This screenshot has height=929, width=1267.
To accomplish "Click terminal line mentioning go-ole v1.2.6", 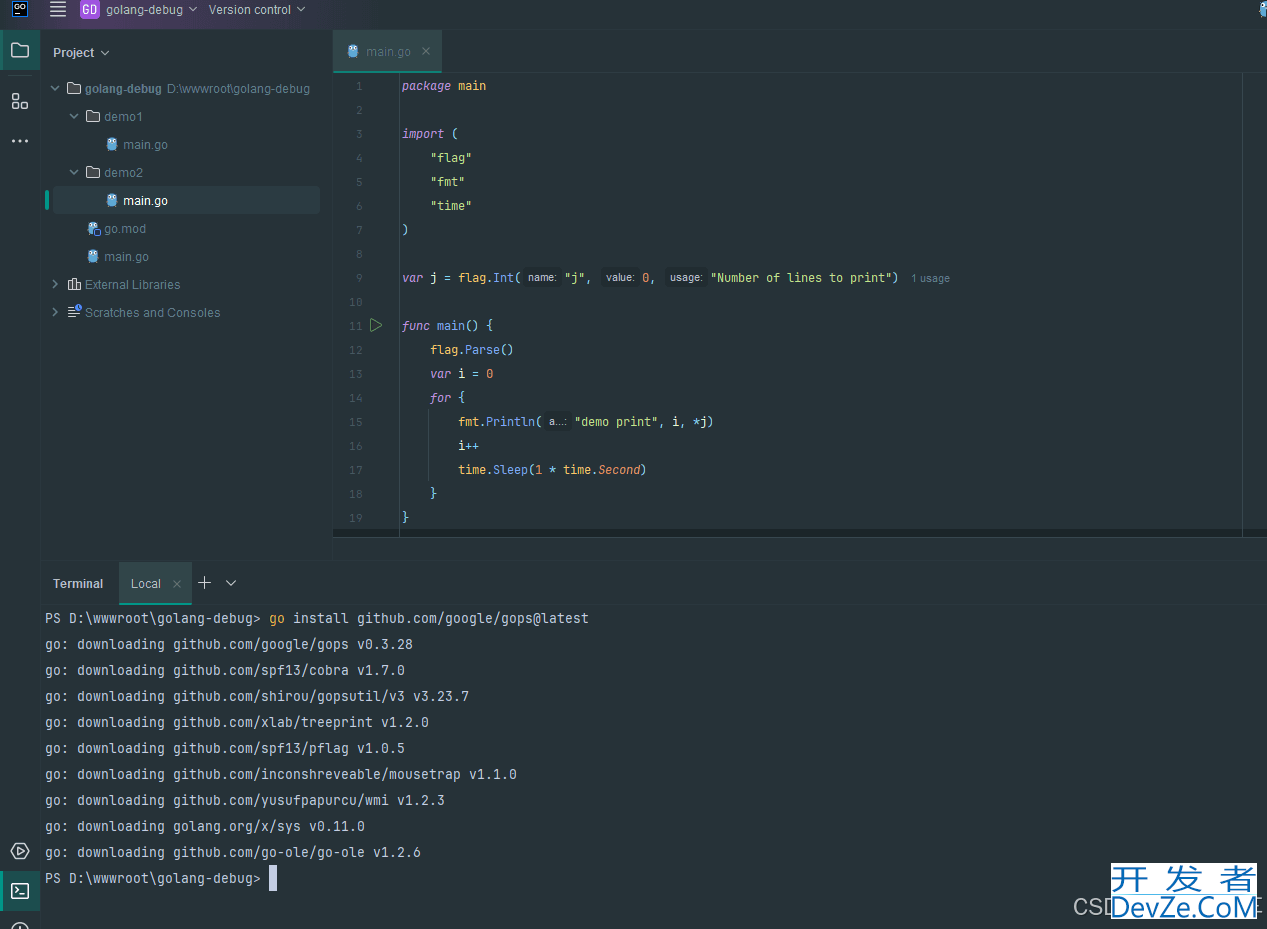I will [x=233, y=852].
